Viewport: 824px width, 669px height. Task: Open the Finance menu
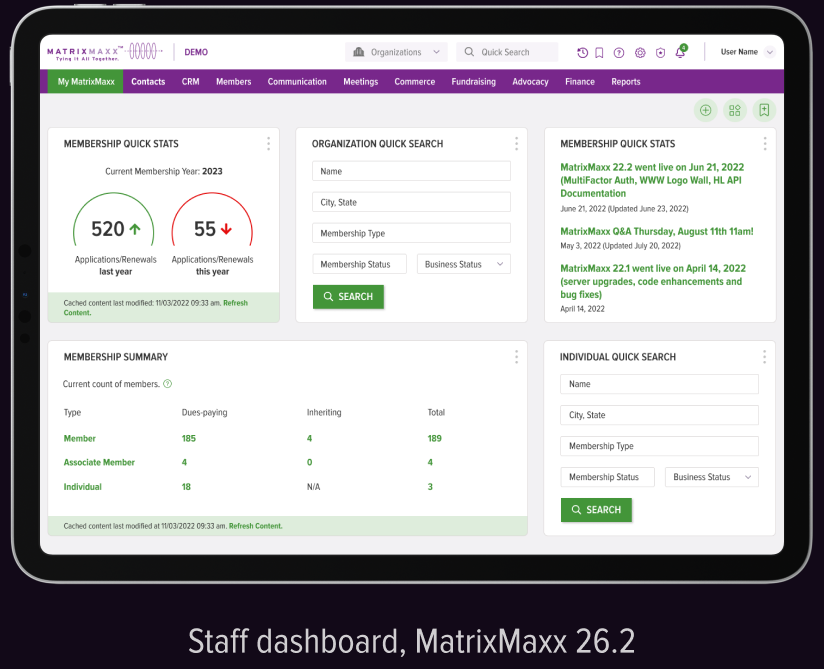click(580, 81)
